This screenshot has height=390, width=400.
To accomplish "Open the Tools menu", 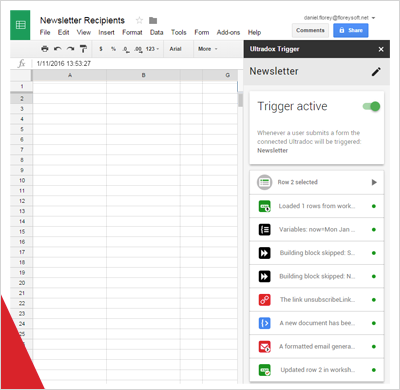I will 179,32.
